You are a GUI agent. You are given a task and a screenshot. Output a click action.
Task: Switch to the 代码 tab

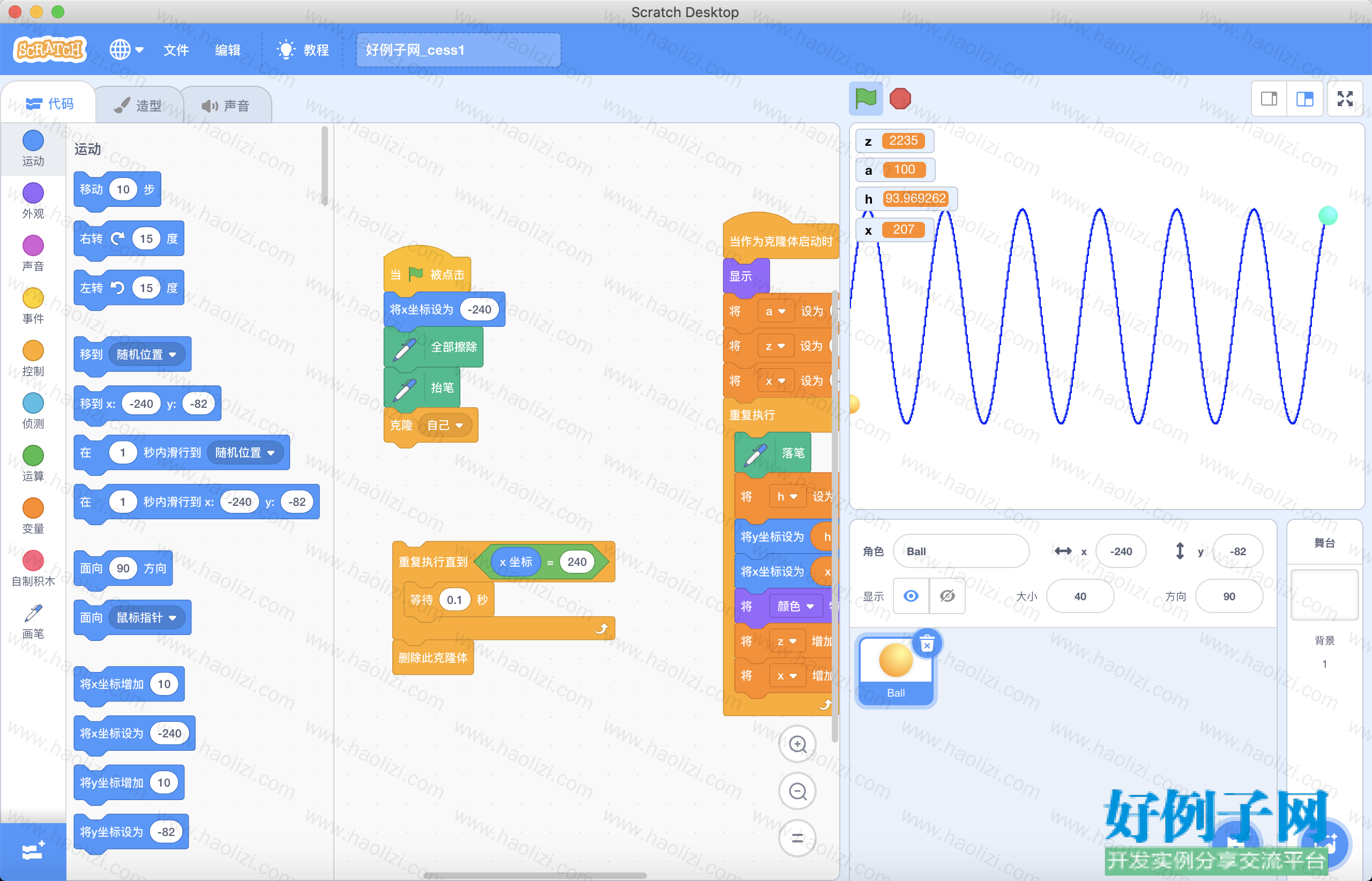point(49,103)
